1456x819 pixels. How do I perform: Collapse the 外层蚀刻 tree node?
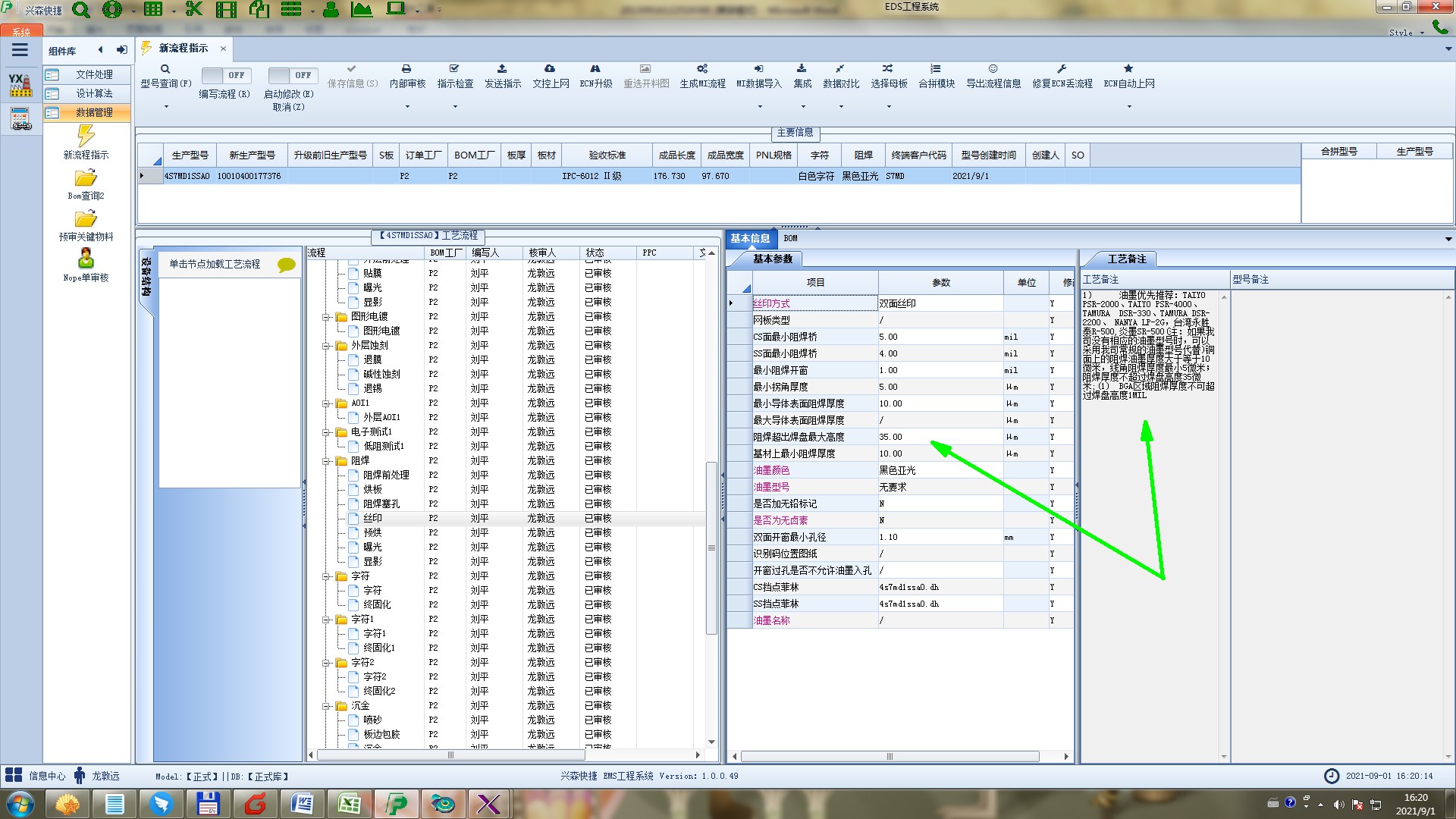[326, 346]
